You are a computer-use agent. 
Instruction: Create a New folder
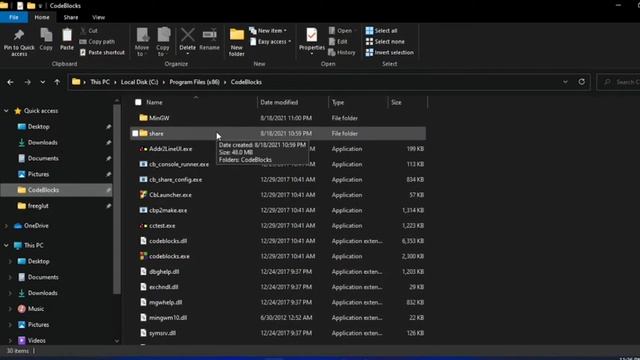click(x=237, y=42)
